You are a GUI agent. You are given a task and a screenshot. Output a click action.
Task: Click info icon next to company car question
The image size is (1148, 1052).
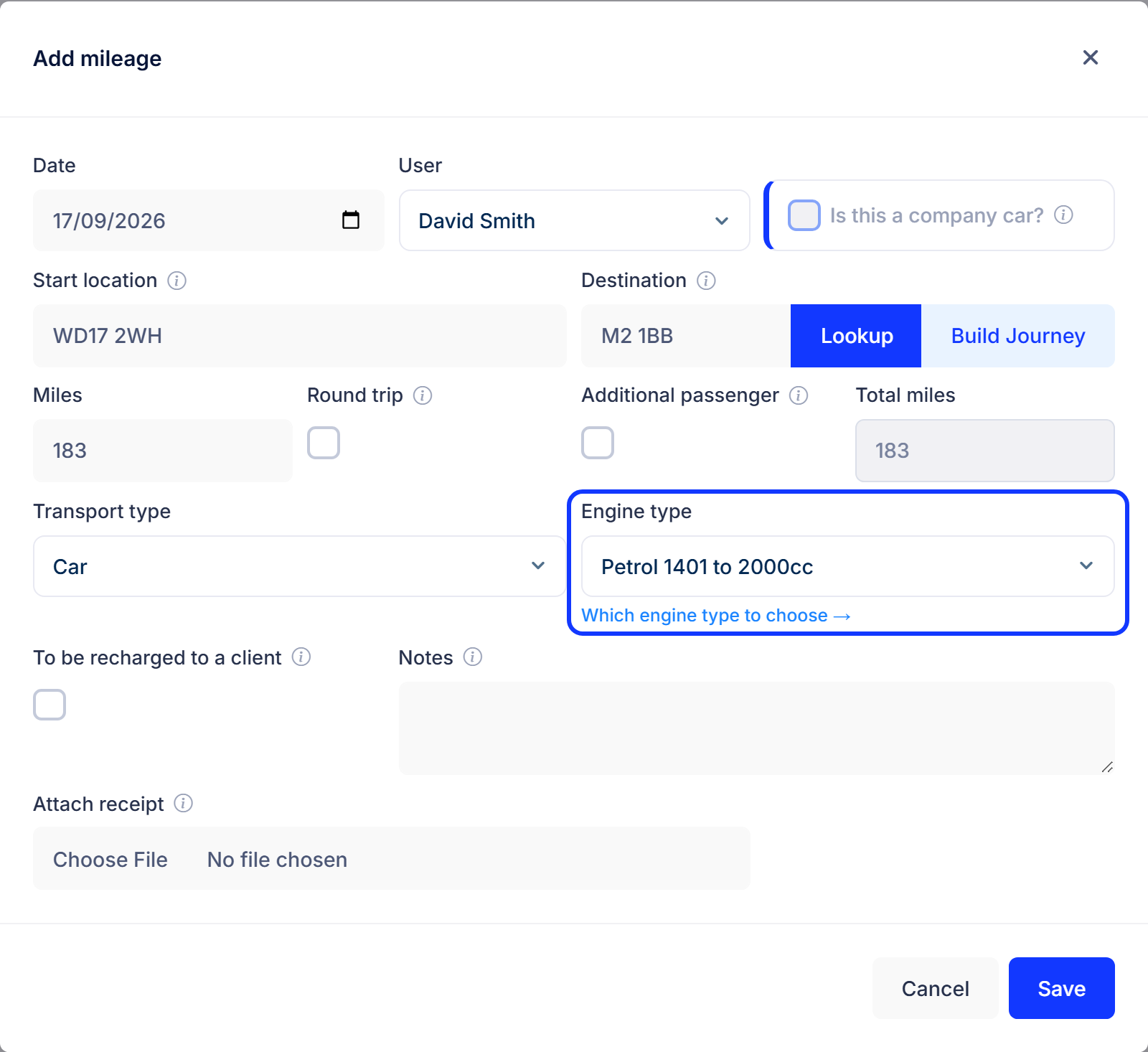click(1063, 215)
